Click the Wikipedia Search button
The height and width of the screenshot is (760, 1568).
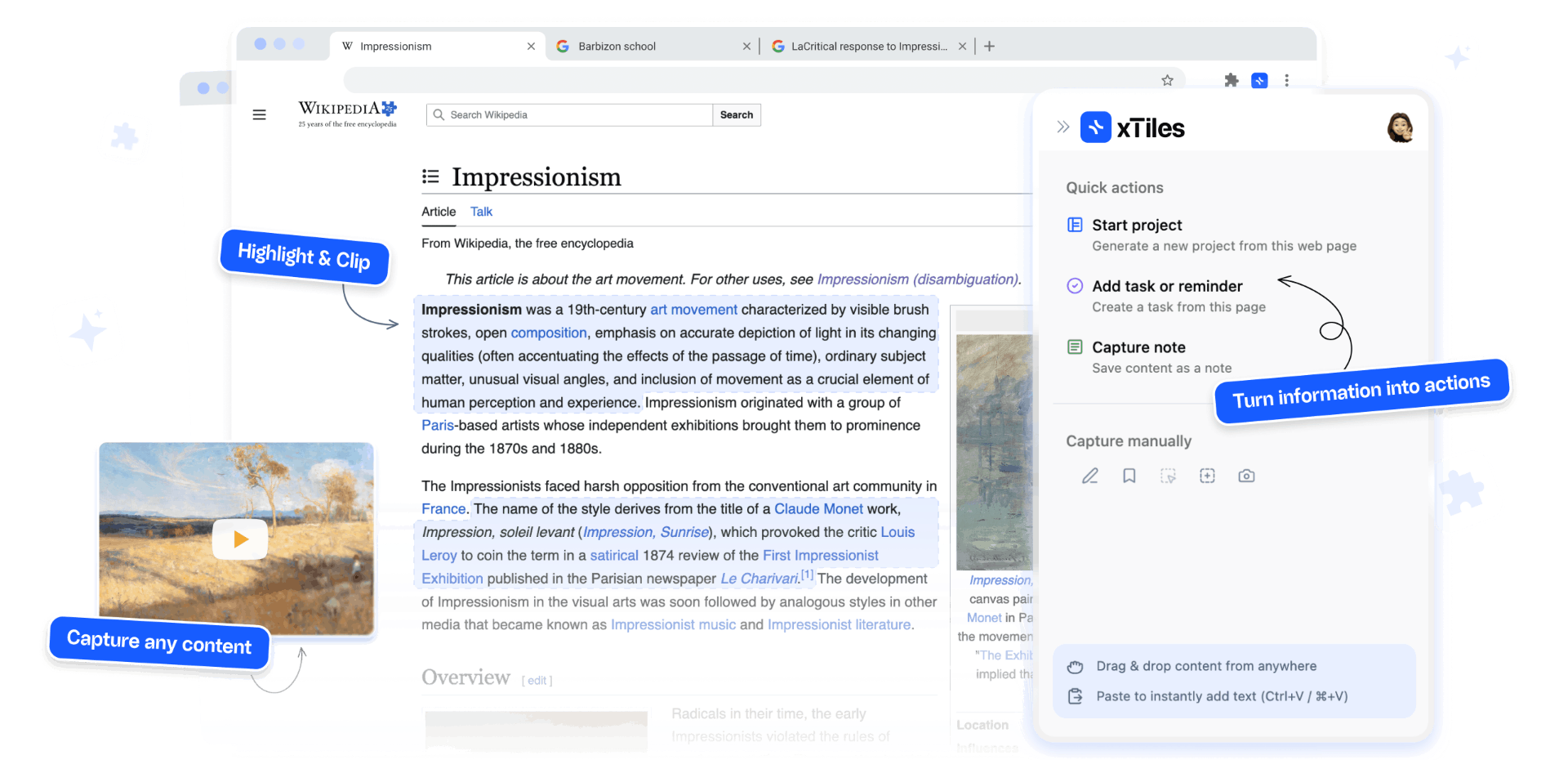[x=736, y=115]
